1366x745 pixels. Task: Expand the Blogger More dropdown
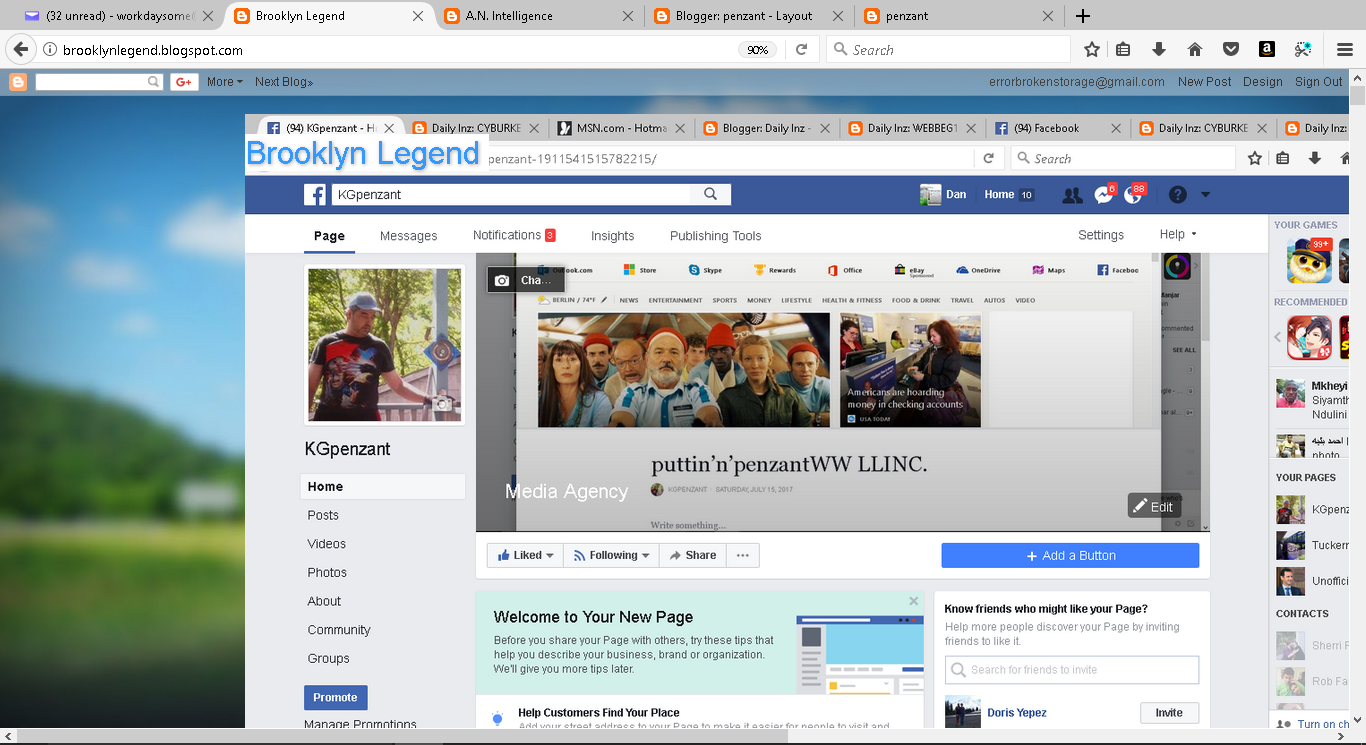[224, 82]
